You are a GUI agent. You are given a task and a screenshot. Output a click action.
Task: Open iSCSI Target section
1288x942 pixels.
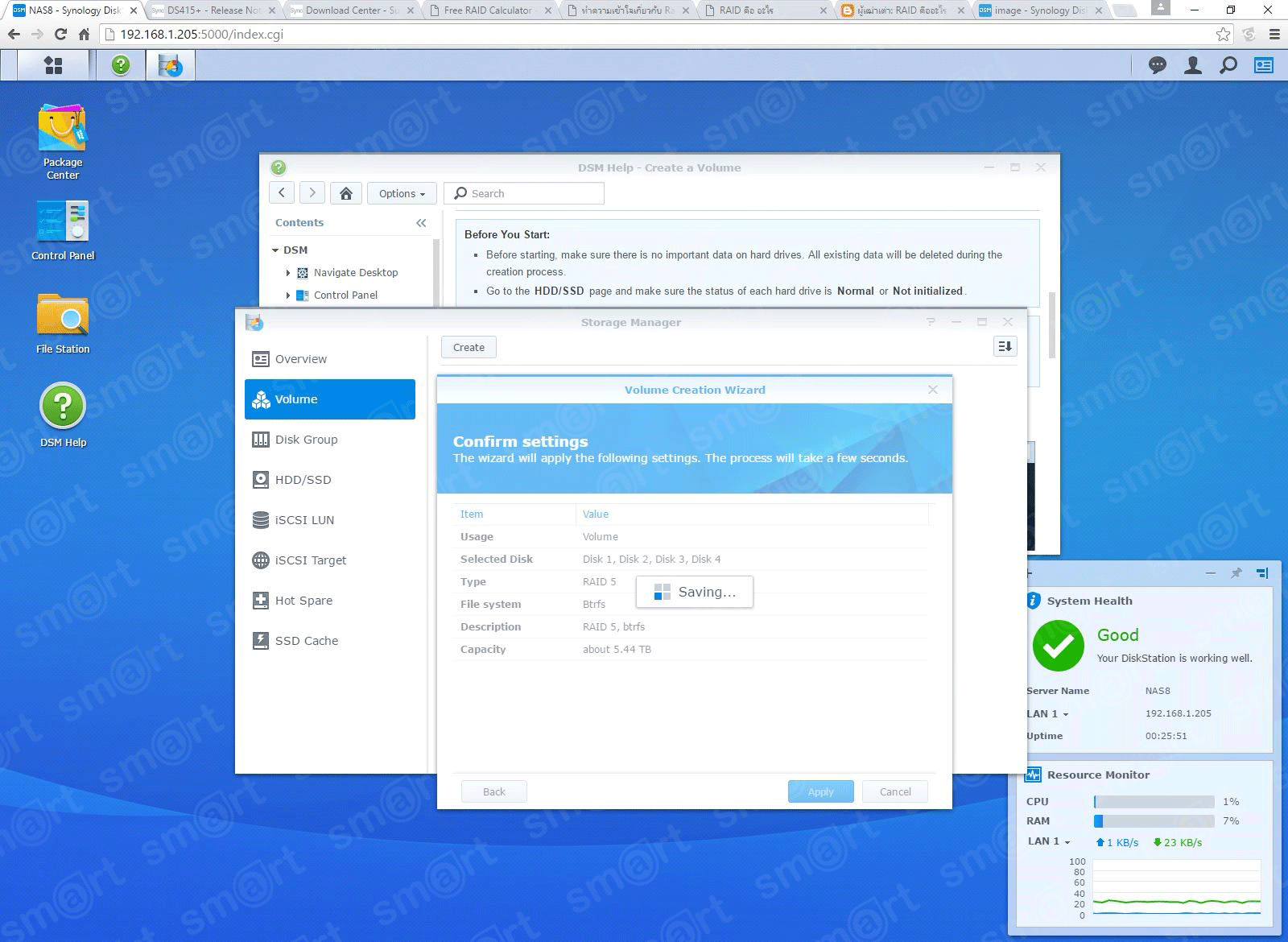tap(330, 560)
